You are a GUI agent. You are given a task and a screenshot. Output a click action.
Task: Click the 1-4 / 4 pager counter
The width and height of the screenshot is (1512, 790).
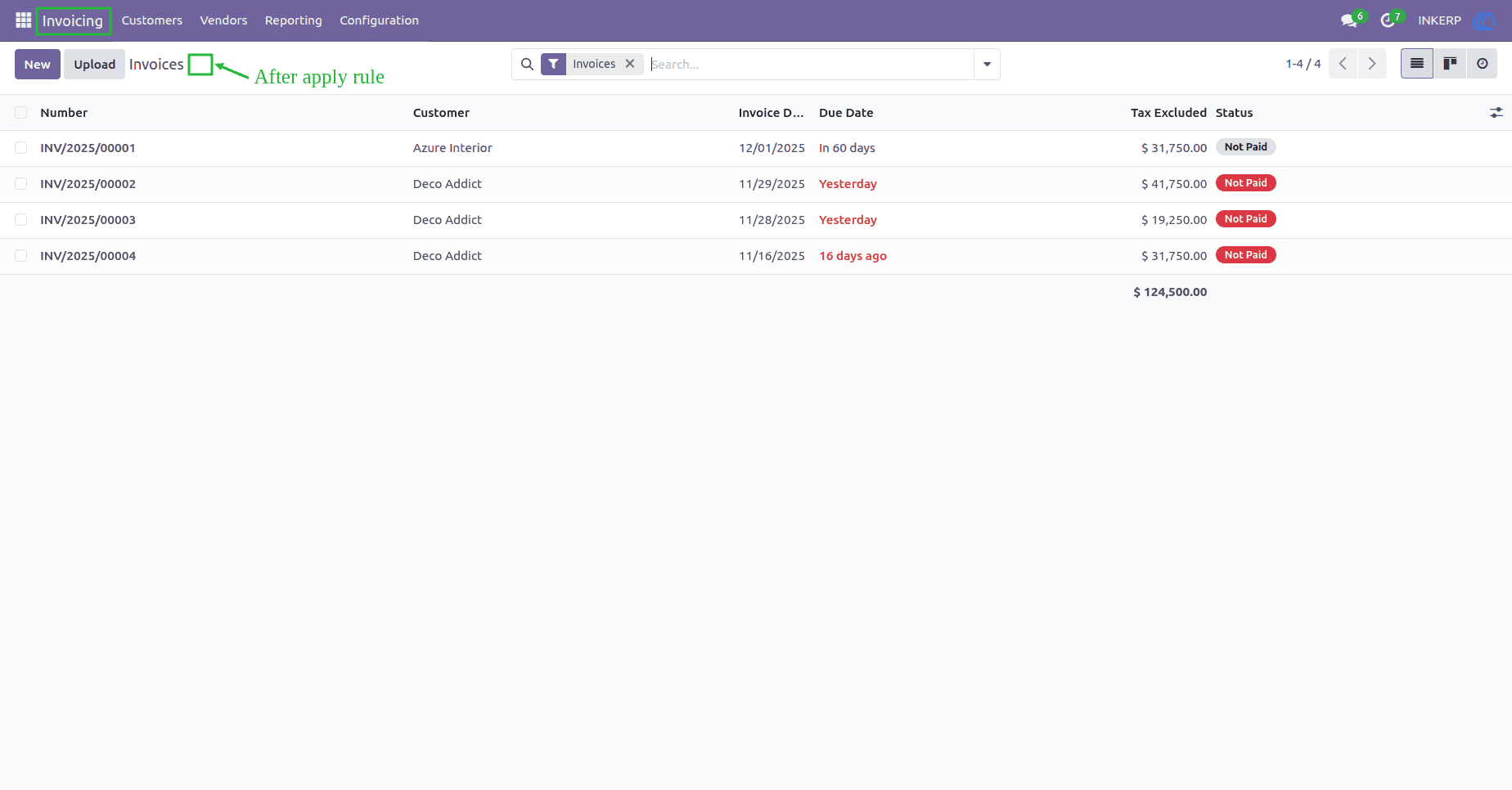[x=1303, y=64]
